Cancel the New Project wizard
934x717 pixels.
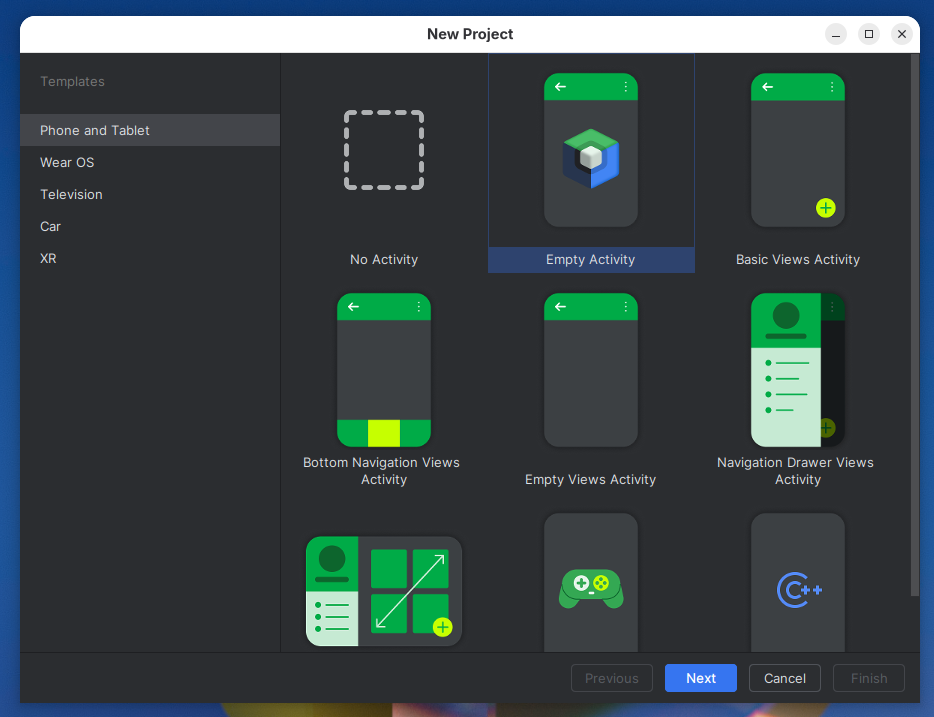point(784,678)
